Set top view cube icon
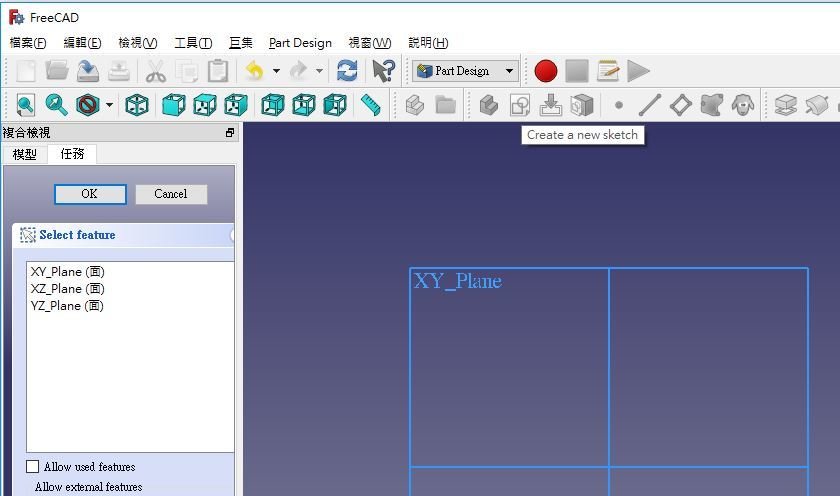 coord(205,105)
